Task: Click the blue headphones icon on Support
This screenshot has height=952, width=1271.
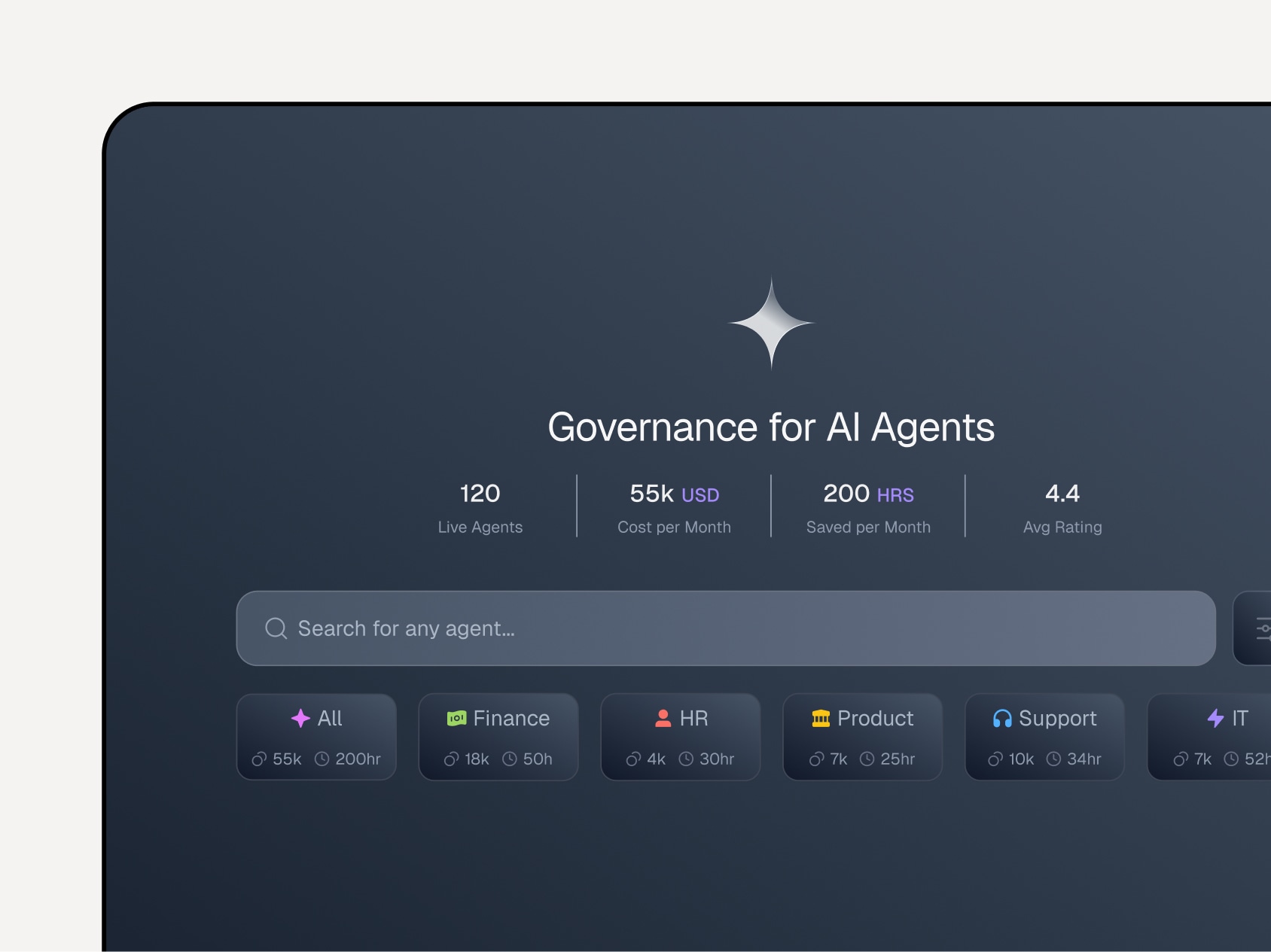Action: pyautogui.click(x=1002, y=719)
